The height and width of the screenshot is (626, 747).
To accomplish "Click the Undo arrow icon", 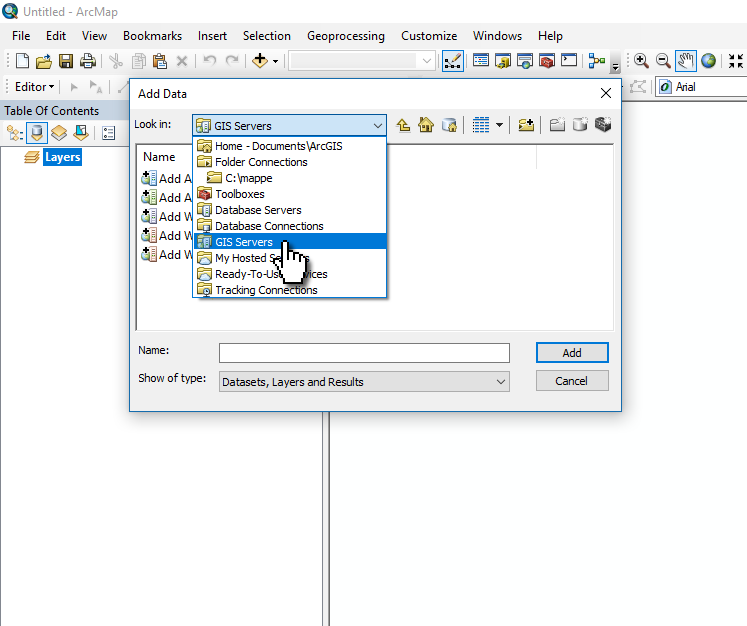I will pos(210,61).
